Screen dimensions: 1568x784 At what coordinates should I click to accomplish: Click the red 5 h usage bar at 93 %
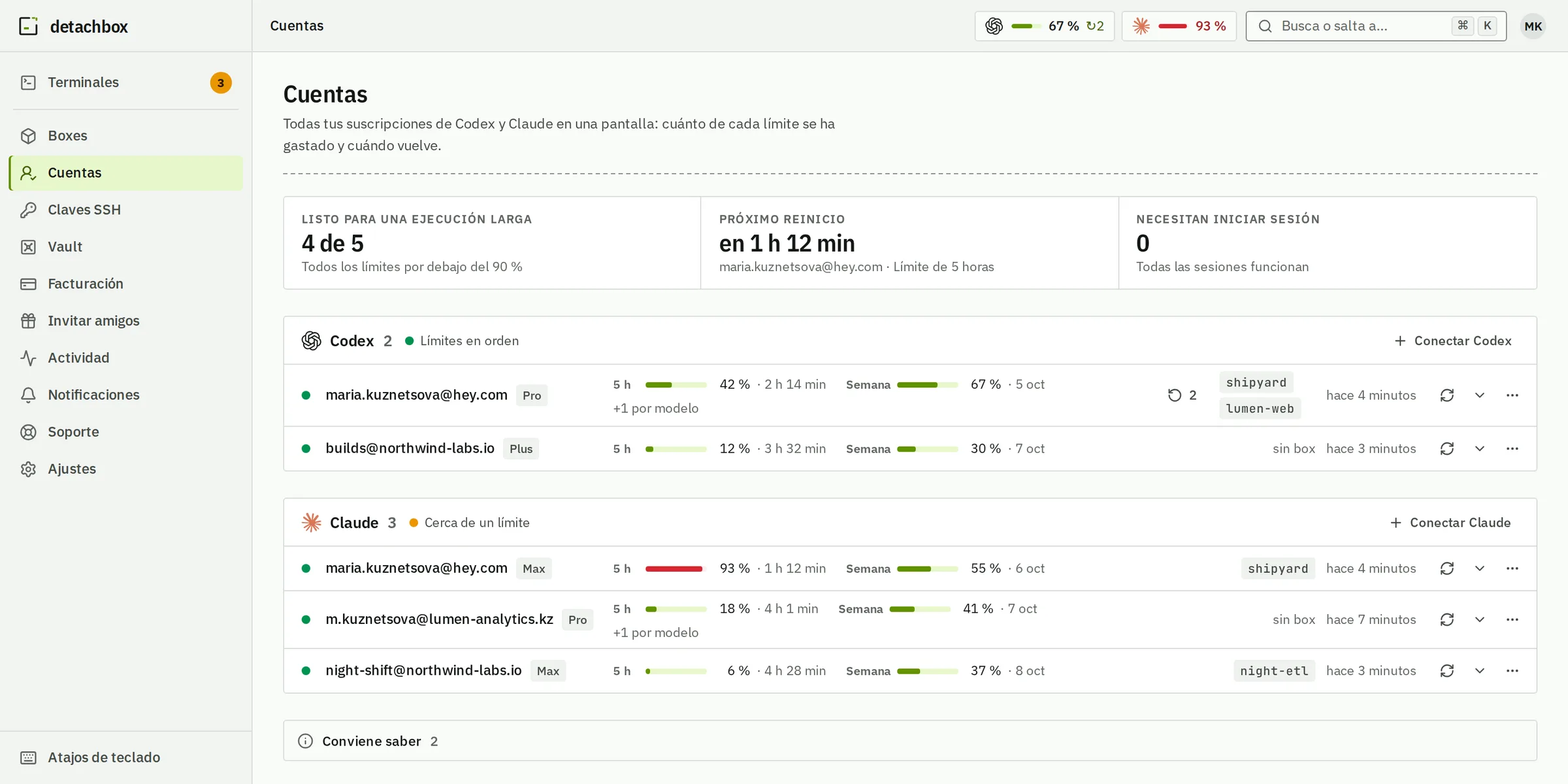tap(676, 569)
